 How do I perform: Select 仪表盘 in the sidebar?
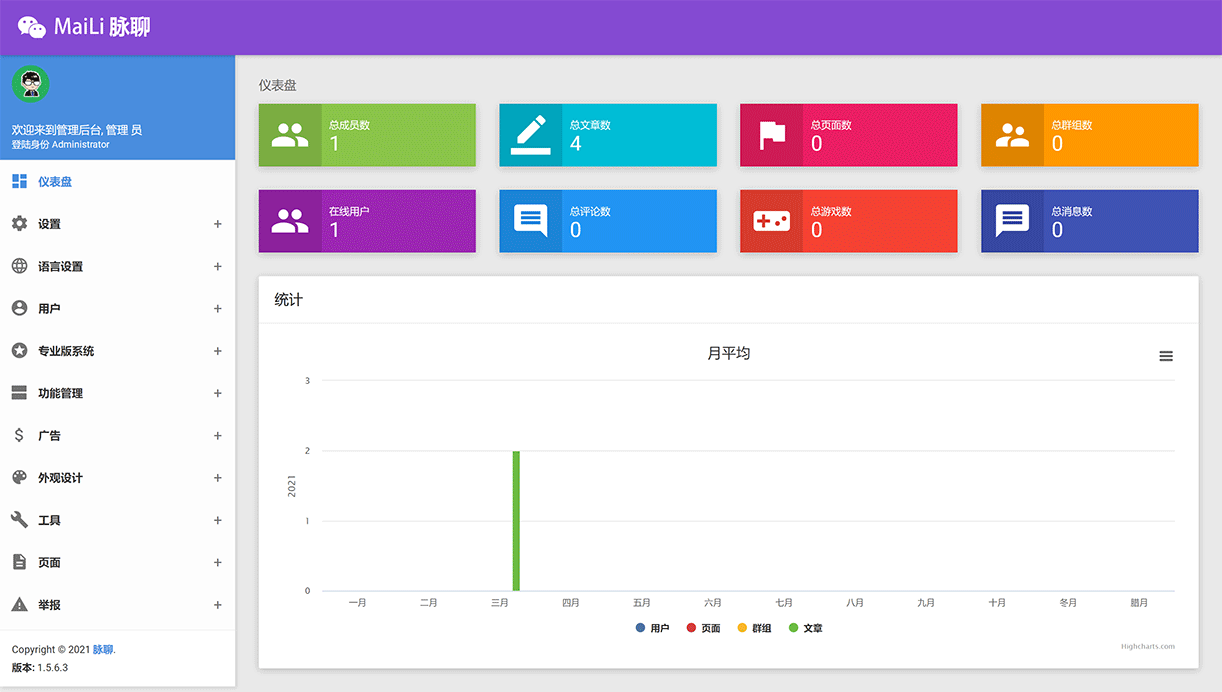(x=55, y=182)
